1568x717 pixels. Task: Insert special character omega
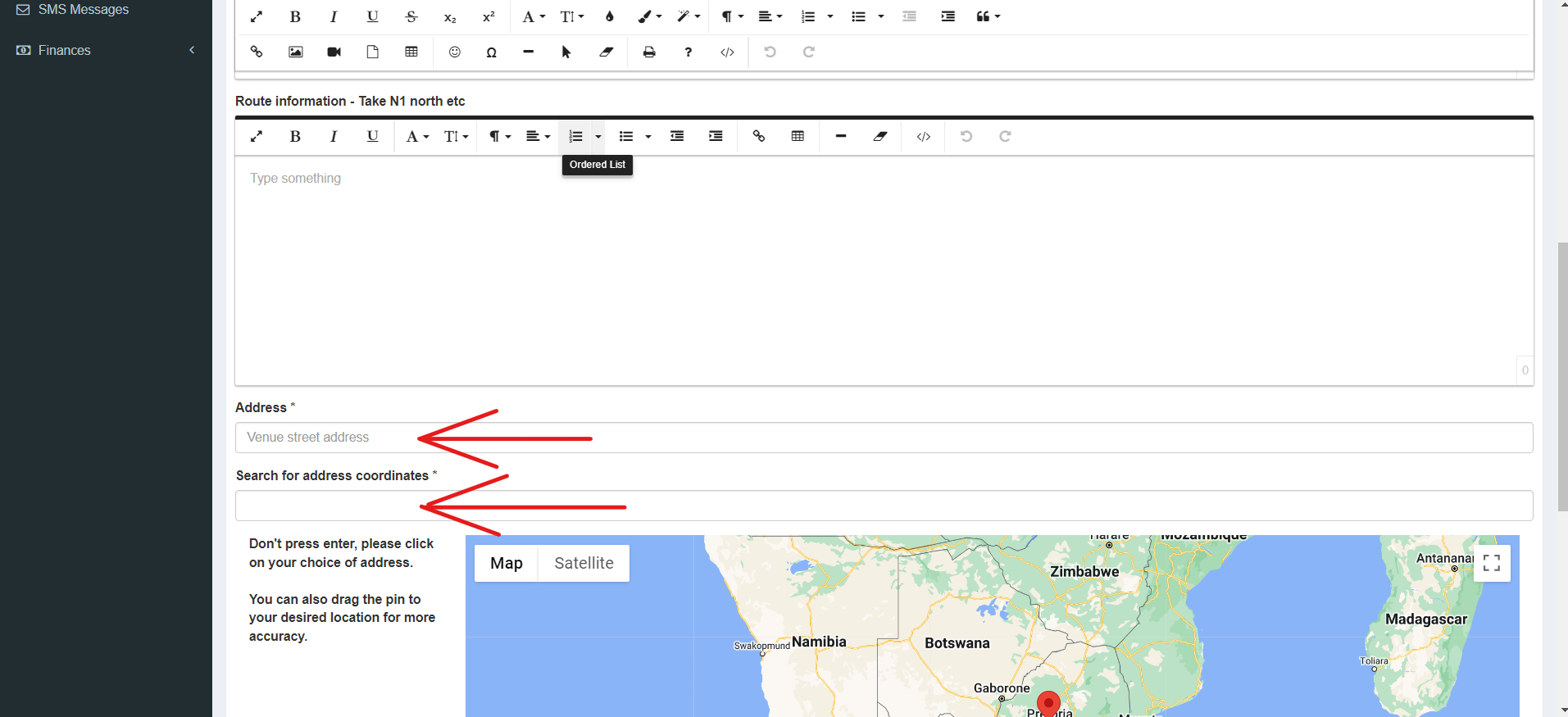pyautogui.click(x=492, y=52)
